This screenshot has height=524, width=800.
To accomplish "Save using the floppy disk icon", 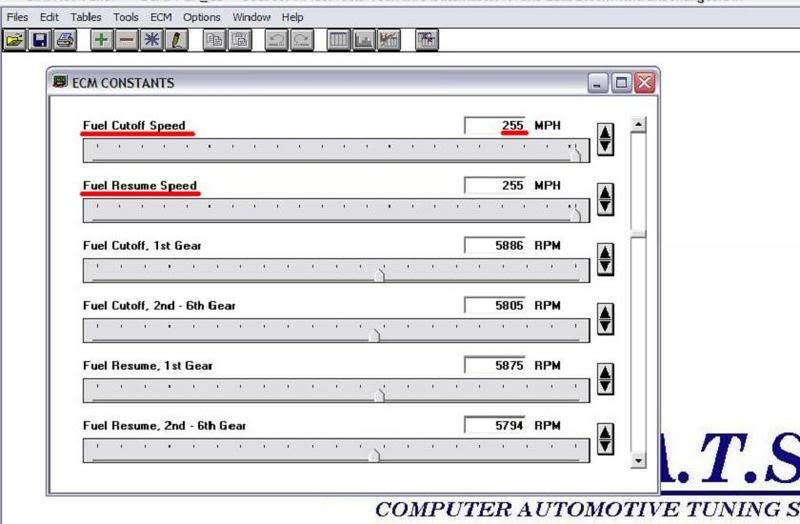I will pyautogui.click(x=40, y=41).
